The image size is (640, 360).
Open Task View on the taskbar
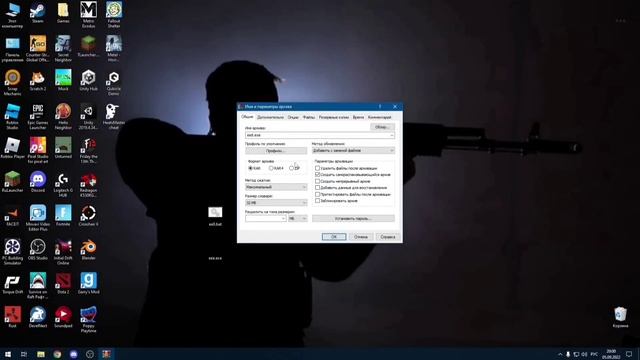(24, 354)
